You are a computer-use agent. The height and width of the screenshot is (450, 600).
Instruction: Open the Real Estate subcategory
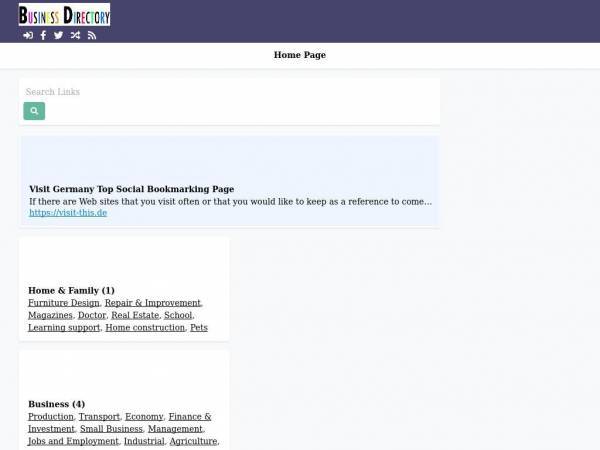coord(135,315)
